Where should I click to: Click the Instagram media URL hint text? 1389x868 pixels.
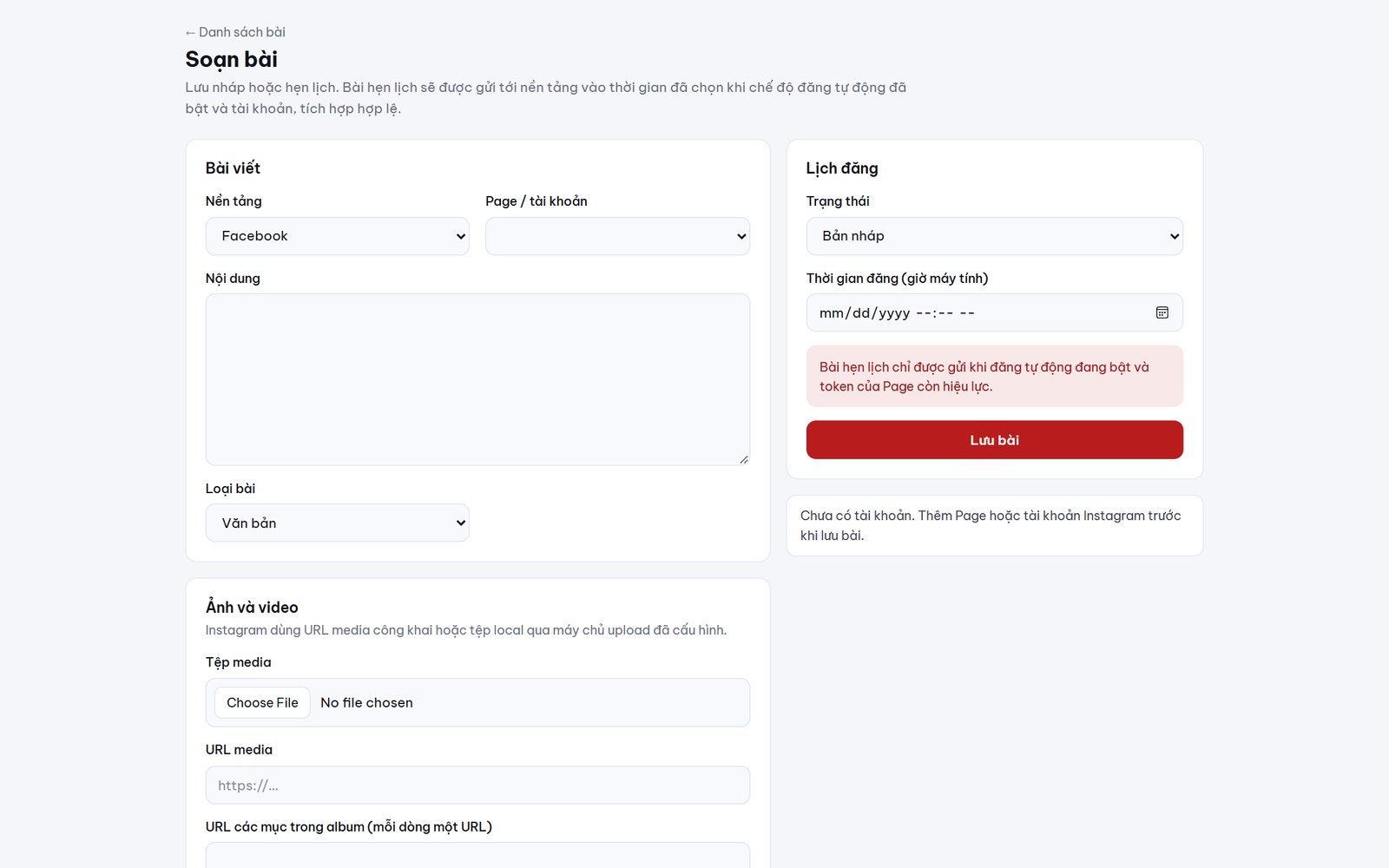[466, 630]
